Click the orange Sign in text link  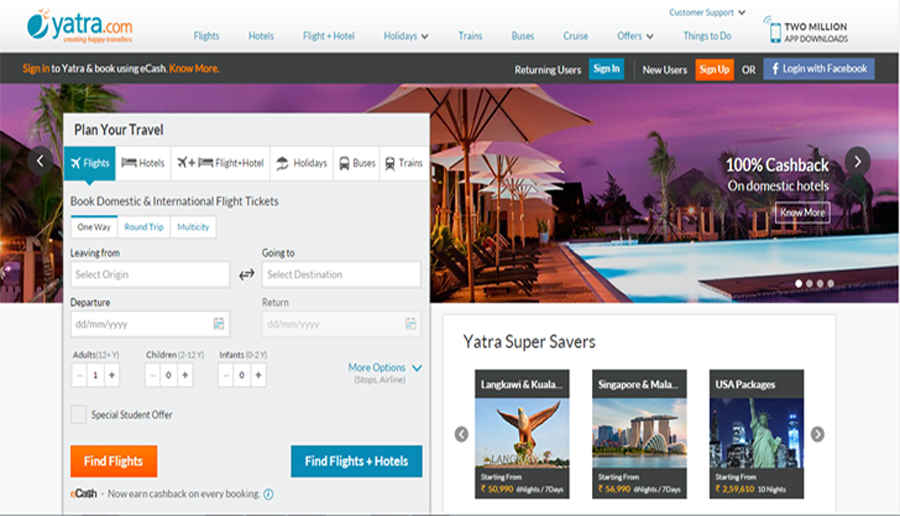tap(36, 68)
